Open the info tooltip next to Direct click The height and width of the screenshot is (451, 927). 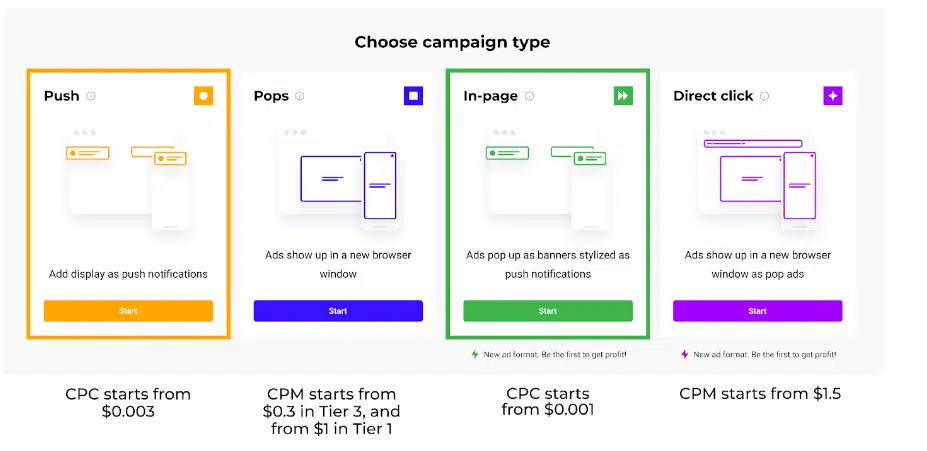(764, 96)
